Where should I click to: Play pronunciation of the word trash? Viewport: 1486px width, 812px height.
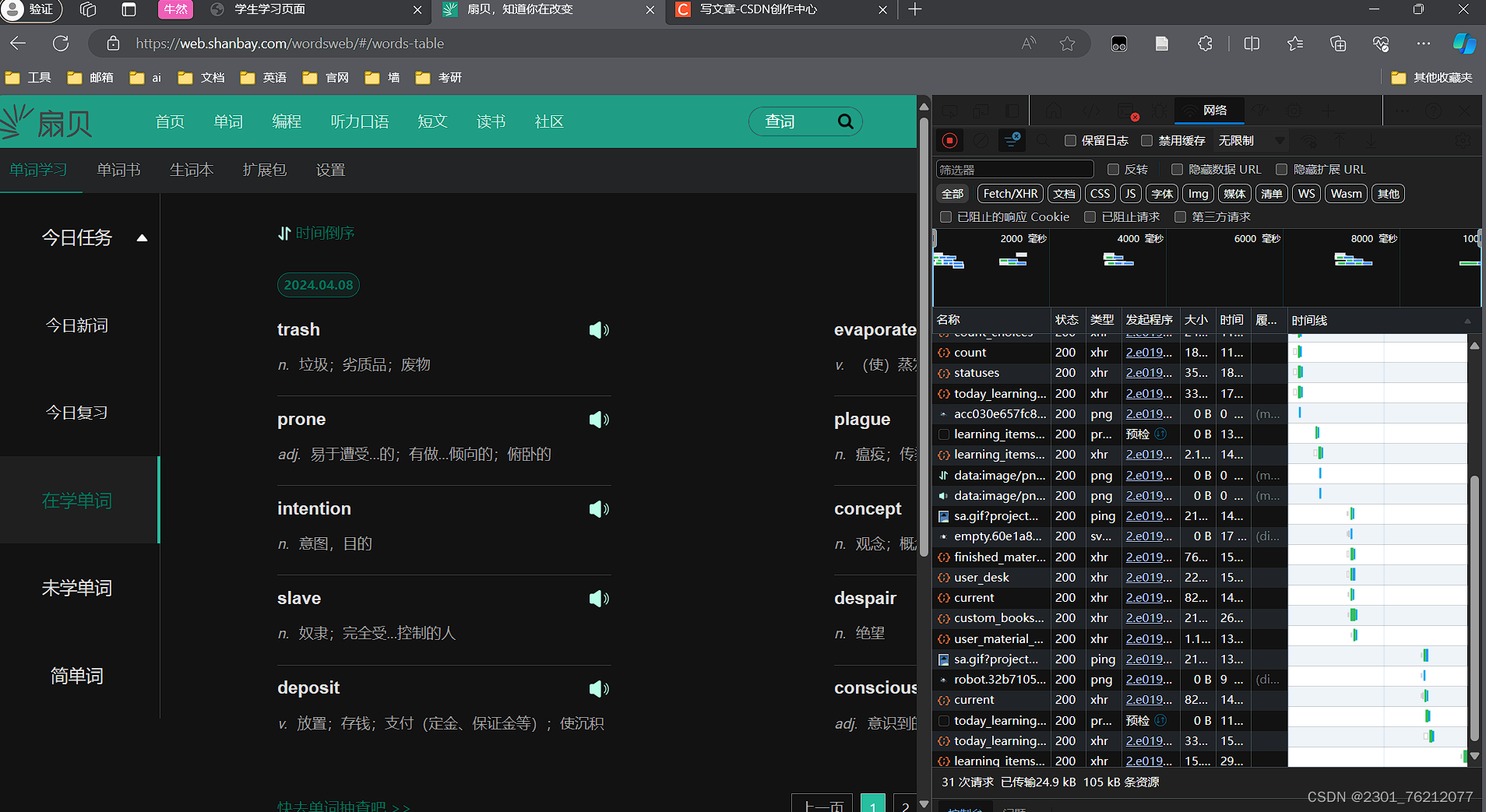(598, 330)
